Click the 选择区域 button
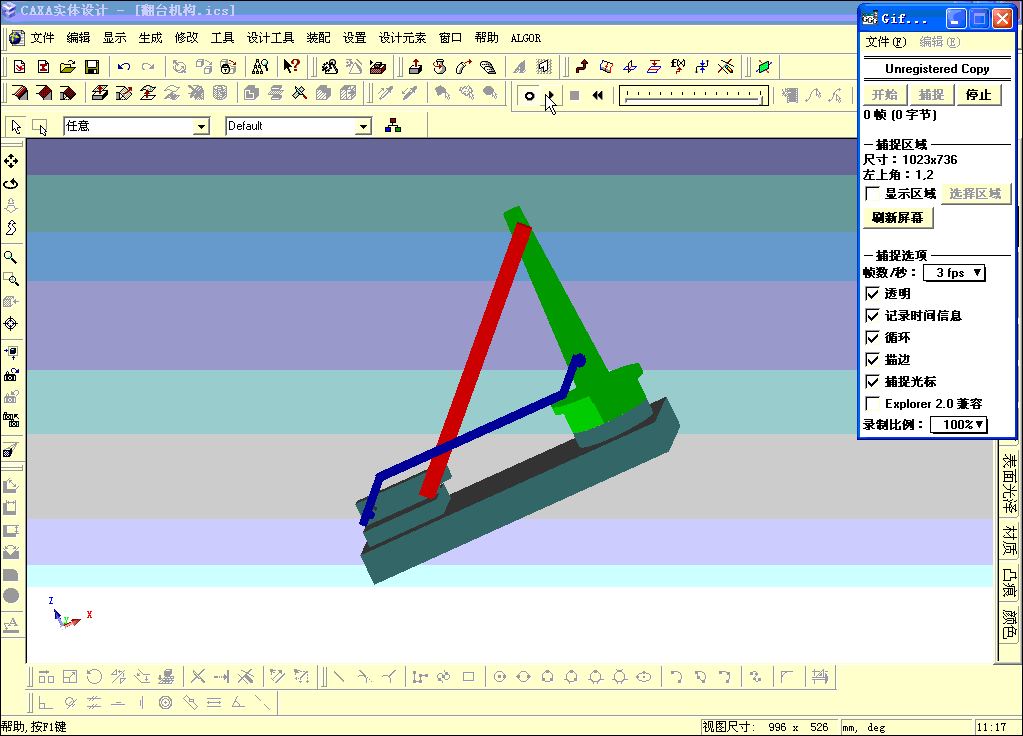Image resolution: width=1023 pixels, height=736 pixels. coord(975,194)
